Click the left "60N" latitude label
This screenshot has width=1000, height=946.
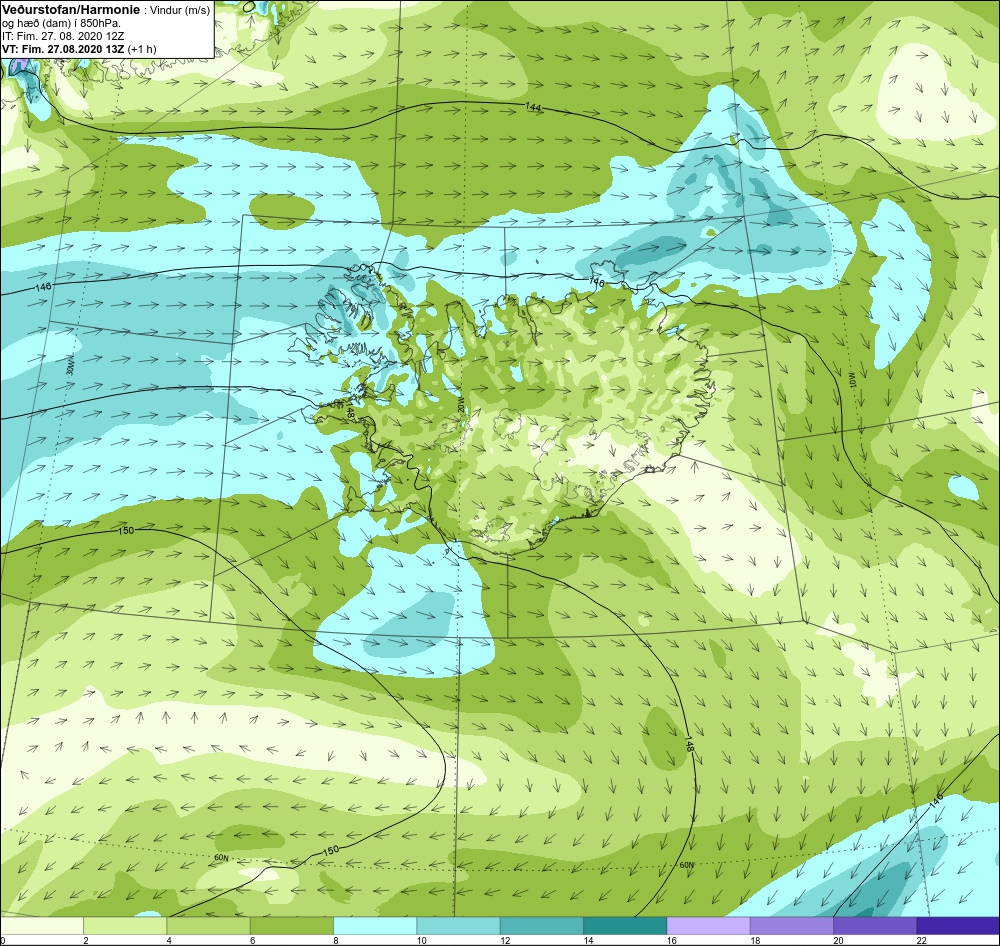pos(221,858)
